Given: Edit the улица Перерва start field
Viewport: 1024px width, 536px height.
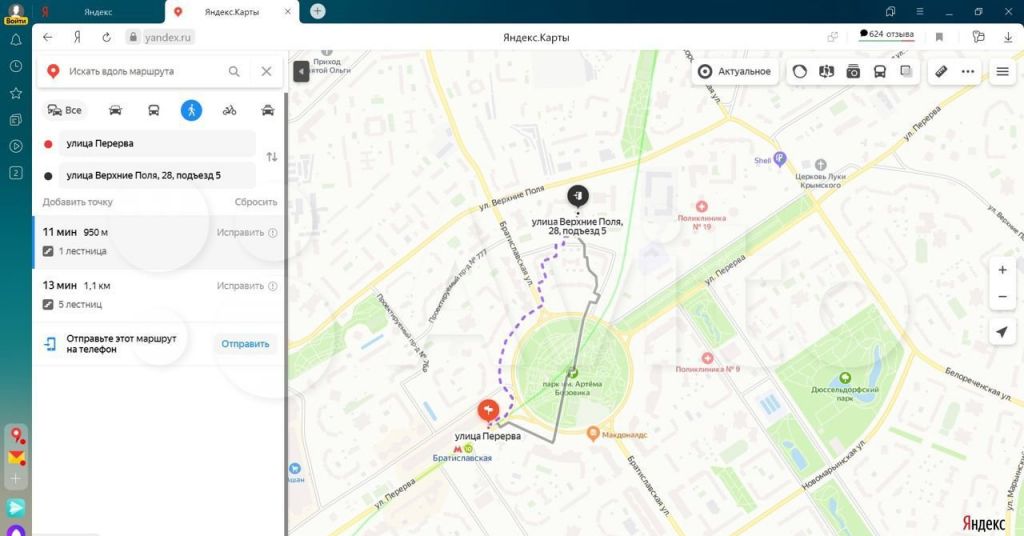Looking at the screenshot, I should pos(157,143).
